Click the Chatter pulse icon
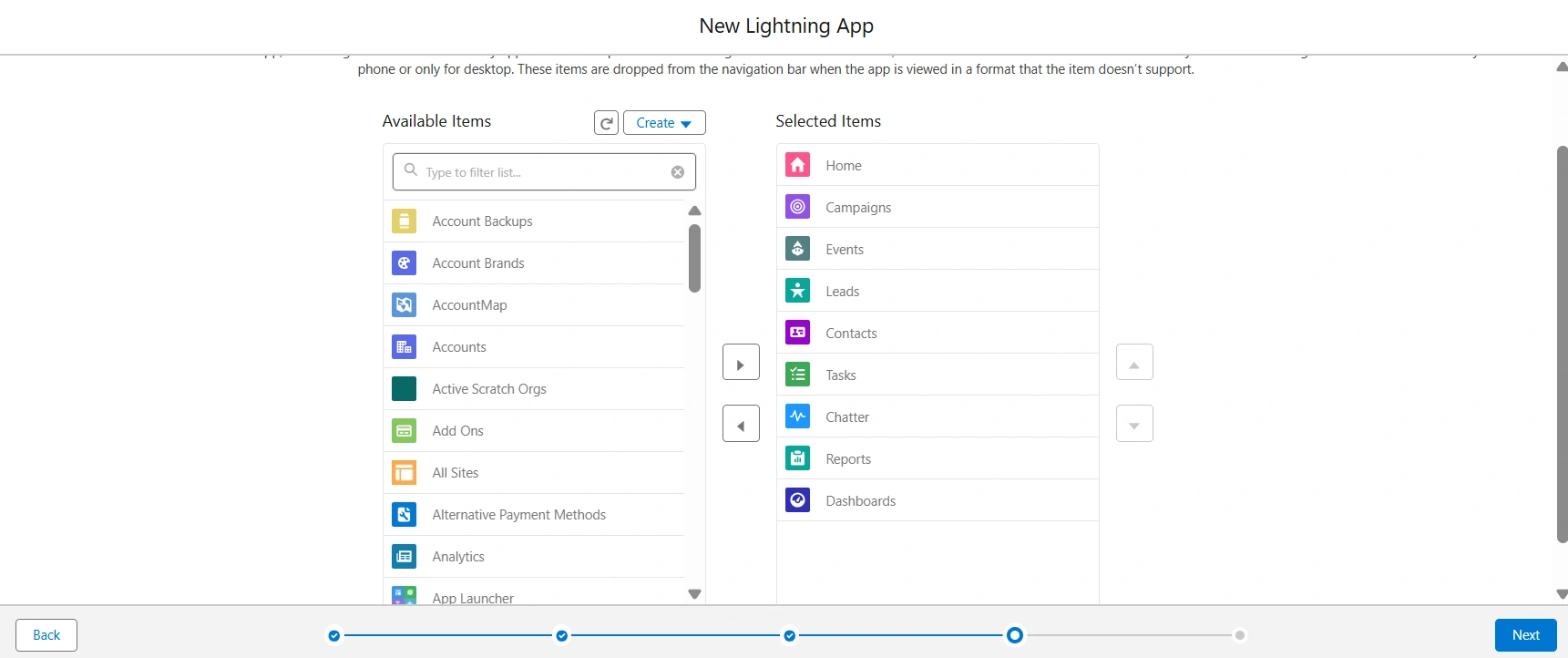 coord(797,416)
